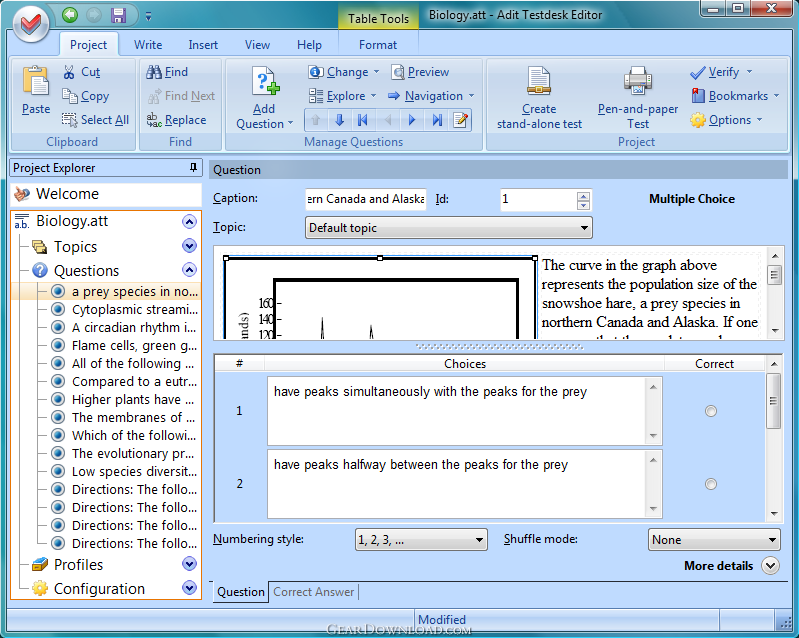This screenshot has height=638, width=799.
Task: Open the Correct Answer tab
Action: 314,592
